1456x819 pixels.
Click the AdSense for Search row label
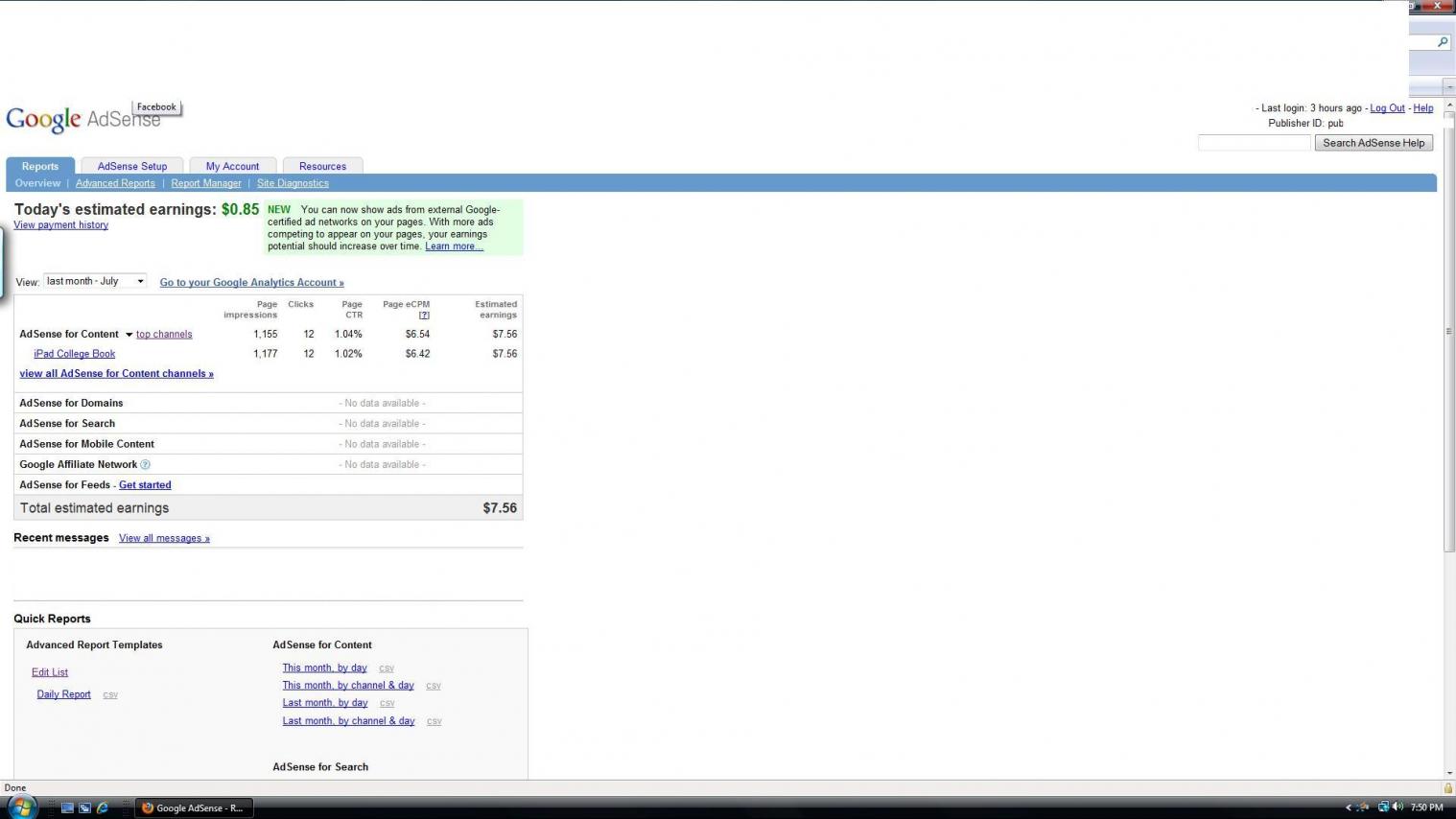(67, 424)
